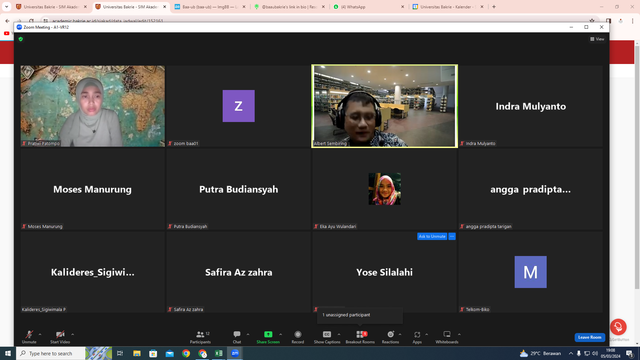
Task: Expand arrow beside Apps
Action: tap(427, 334)
